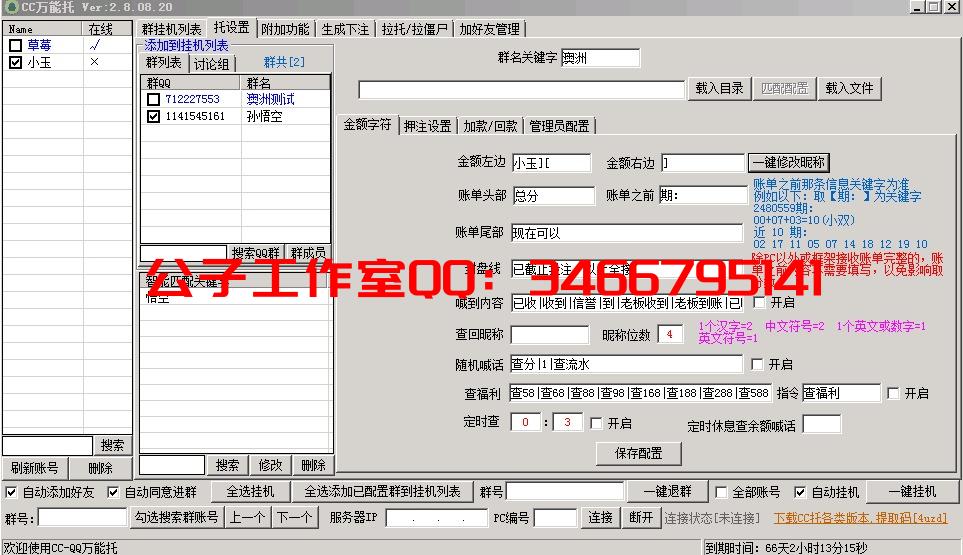Focus the 服务器IP address field
The width and height of the screenshot is (963, 555).
(436, 518)
